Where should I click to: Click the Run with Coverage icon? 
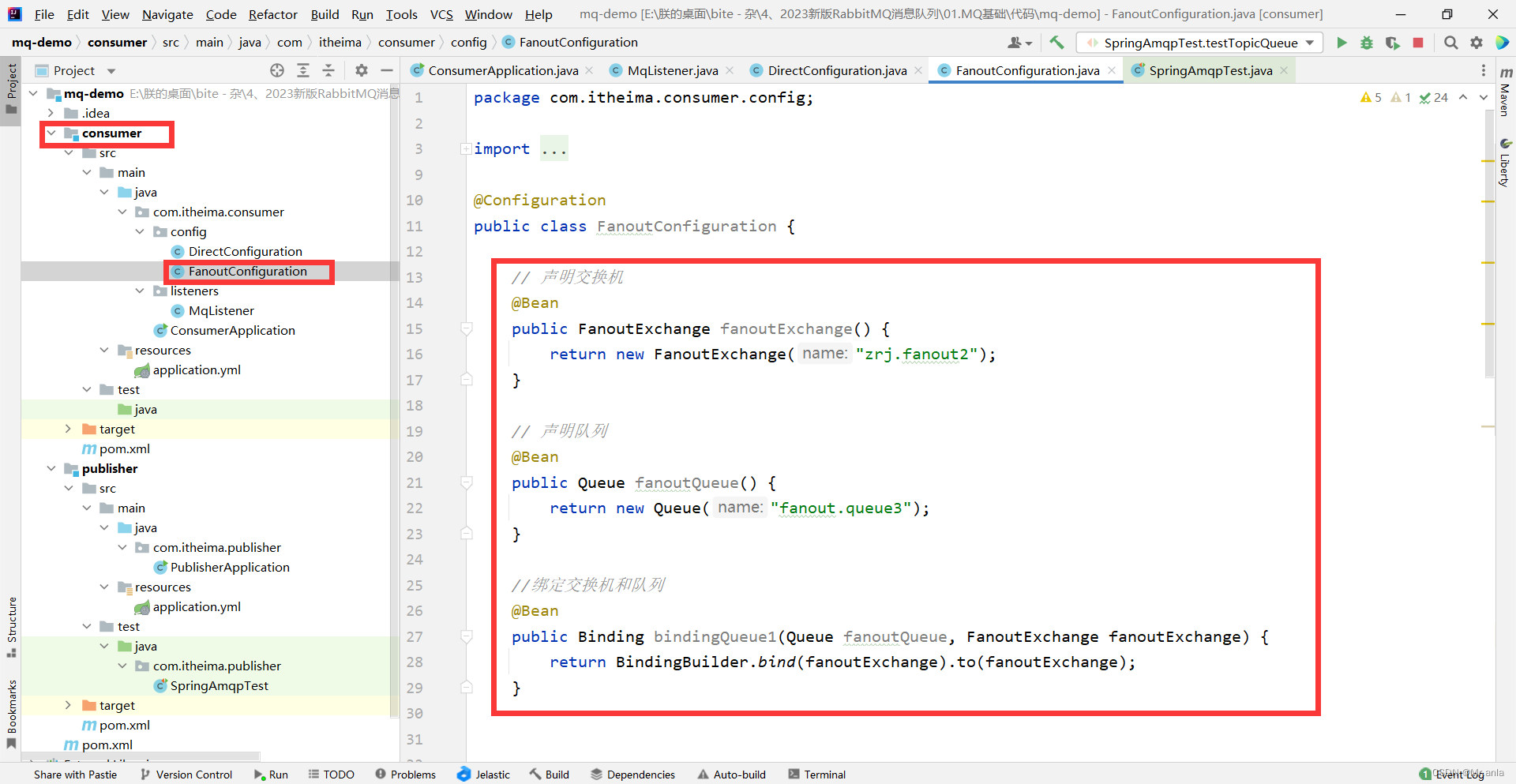1392,43
